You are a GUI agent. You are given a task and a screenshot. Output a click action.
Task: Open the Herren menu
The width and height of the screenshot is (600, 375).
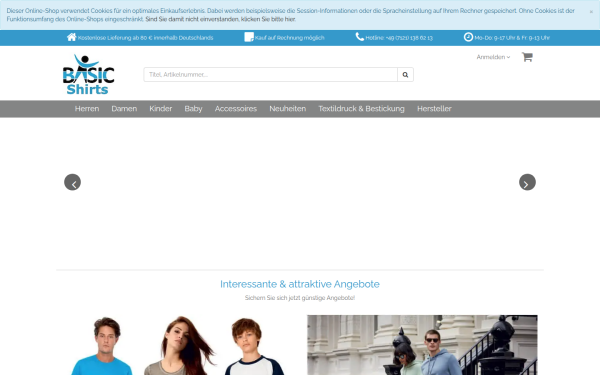[87, 109]
